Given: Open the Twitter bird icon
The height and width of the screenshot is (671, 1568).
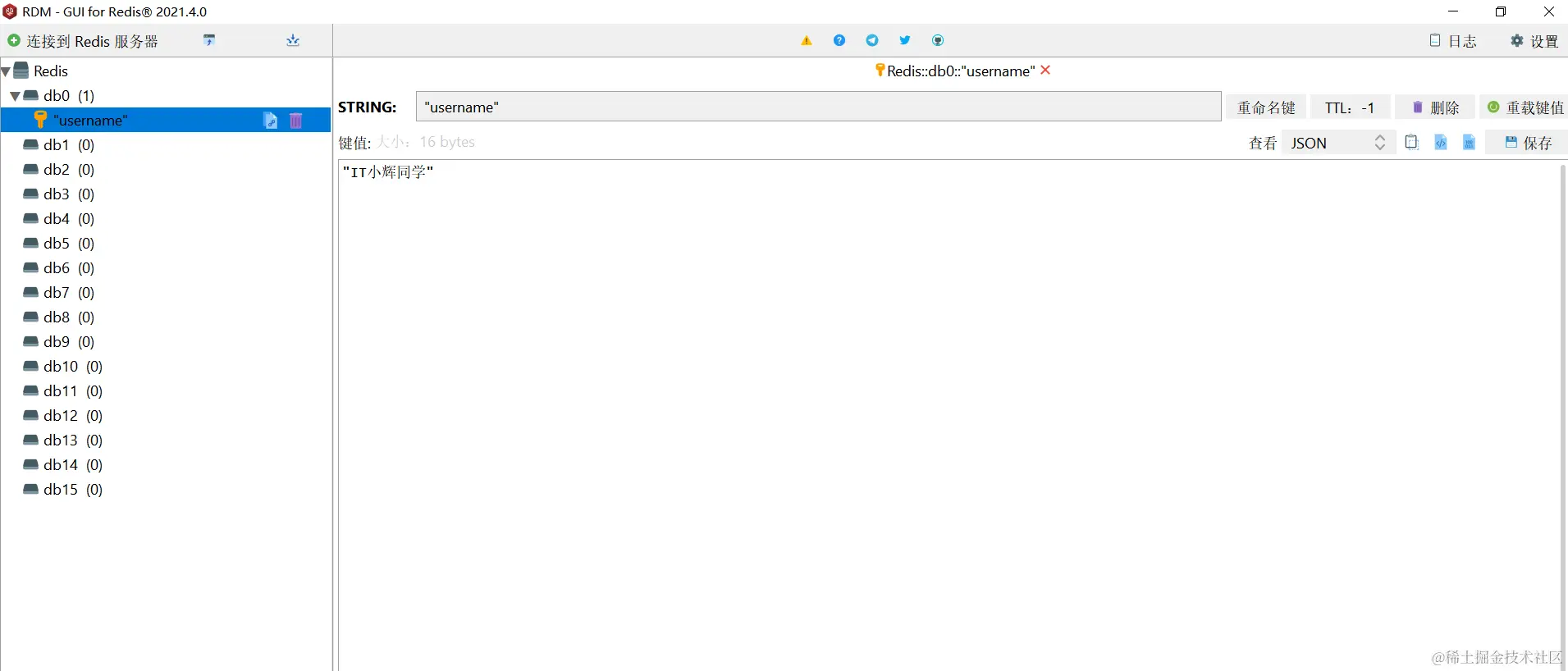Looking at the screenshot, I should [905, 40].
